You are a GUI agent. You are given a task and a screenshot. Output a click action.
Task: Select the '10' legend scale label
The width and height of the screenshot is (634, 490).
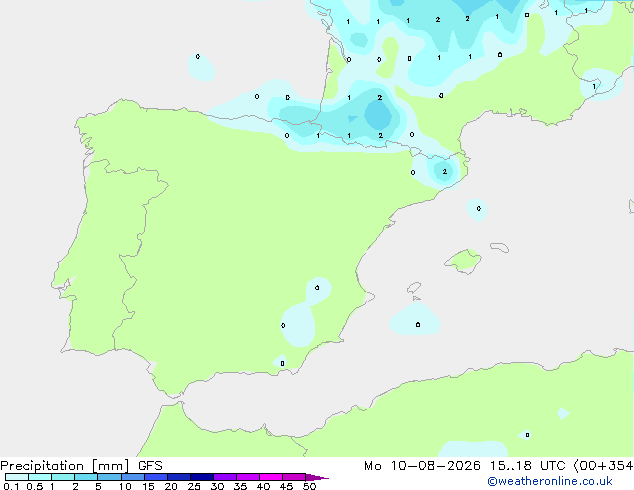pos(125,486)
